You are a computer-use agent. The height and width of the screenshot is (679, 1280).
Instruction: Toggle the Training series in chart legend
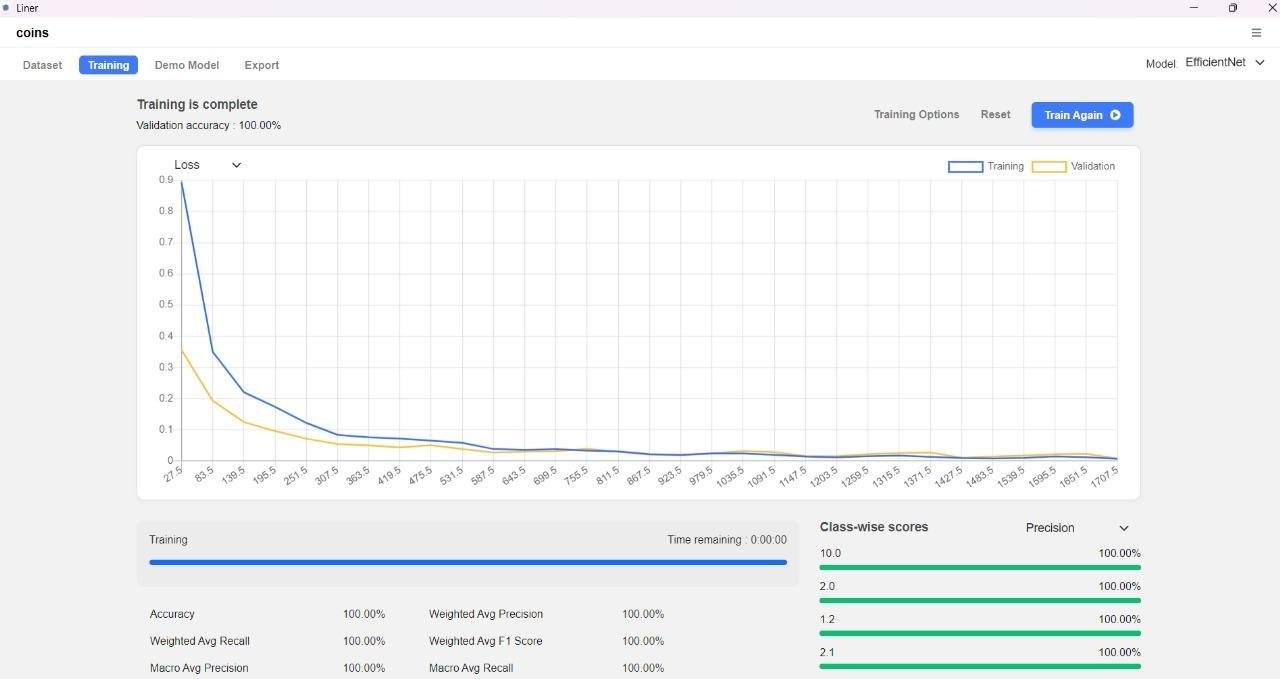click(986, 167)
